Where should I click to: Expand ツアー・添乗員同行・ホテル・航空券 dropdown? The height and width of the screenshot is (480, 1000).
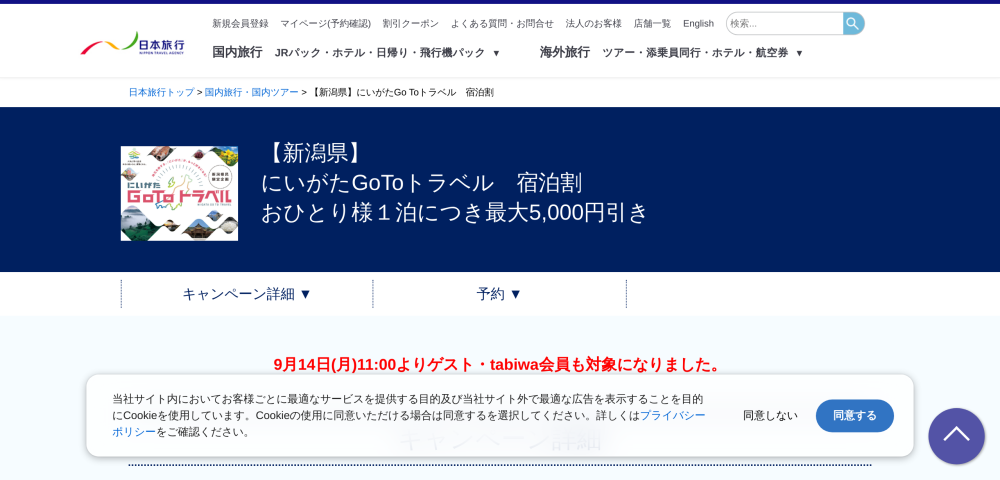702,53
